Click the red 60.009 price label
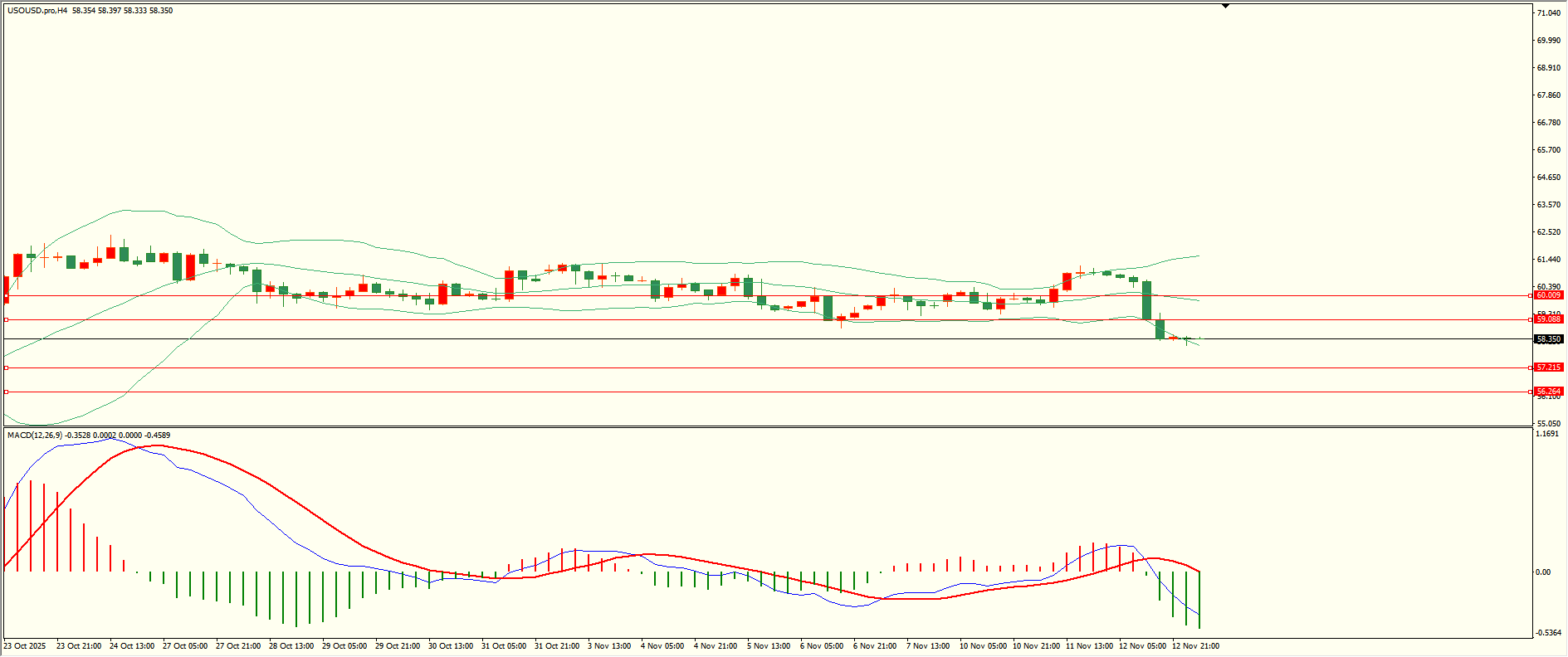The height and width of the screenshot is (657, 1568). [x=1549, y=295]
